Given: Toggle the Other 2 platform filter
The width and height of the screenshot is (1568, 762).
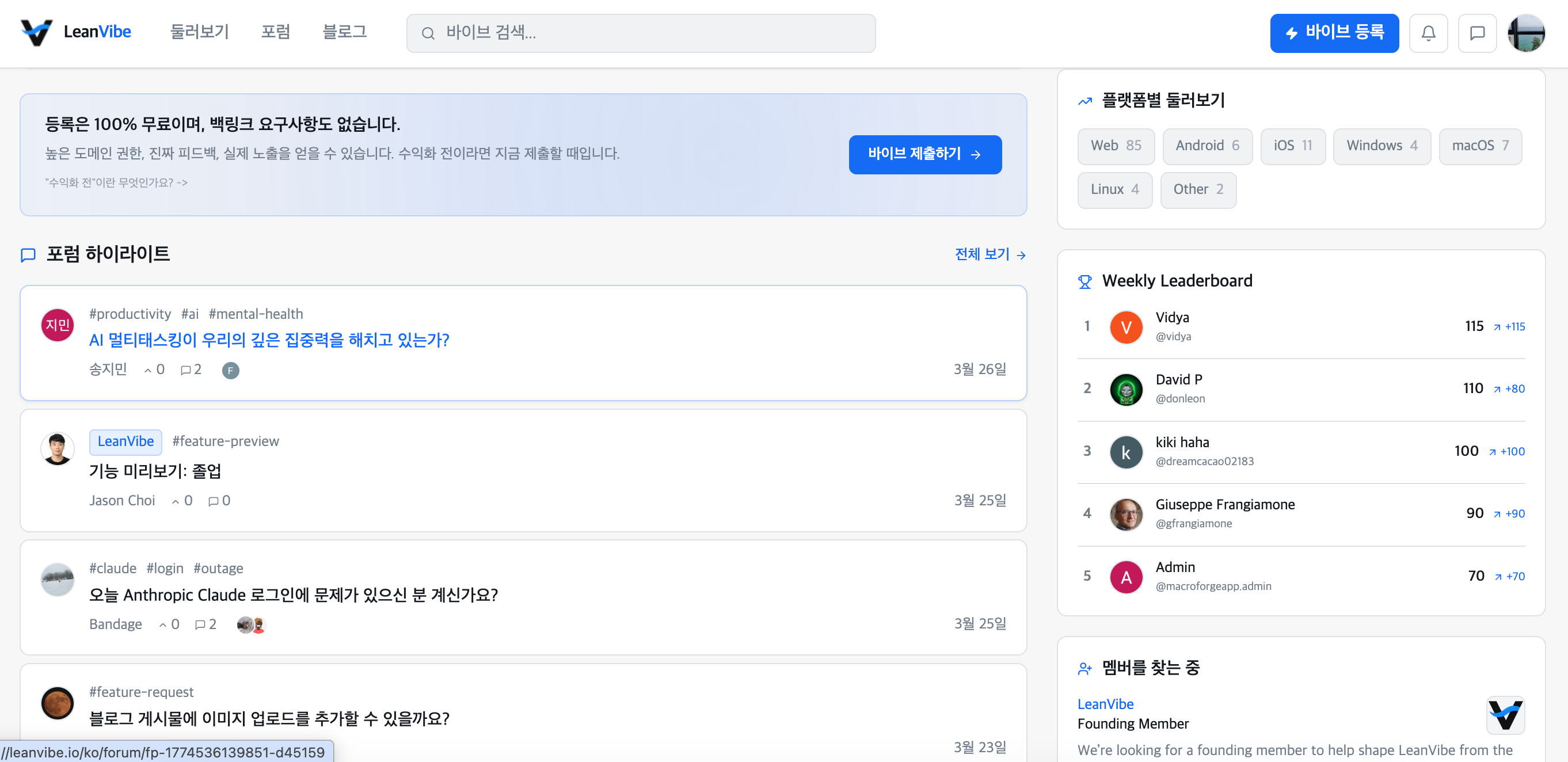Looking at the screenshot, I should point(1198,190).
